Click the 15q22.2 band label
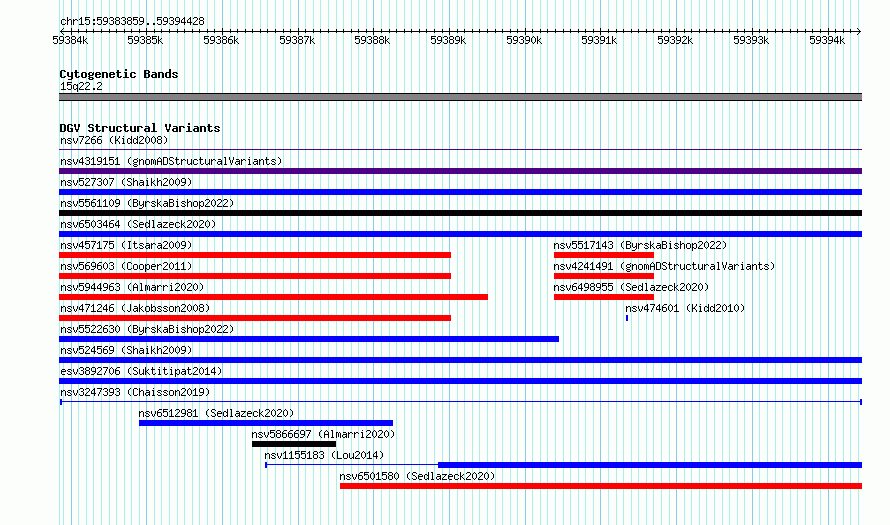Image resolution: width=890 pixels, height=525 pixels. click(x=81, y=86)
